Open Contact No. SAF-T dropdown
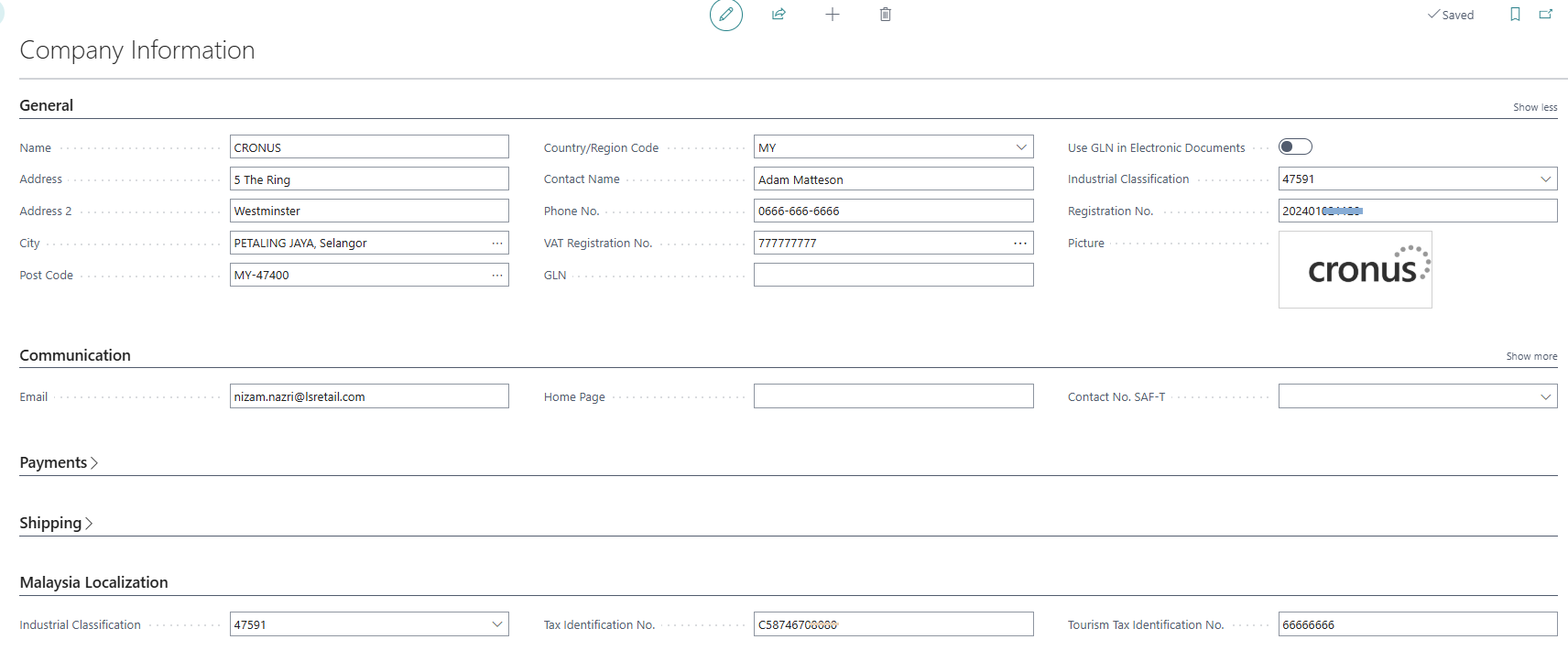Image resolution: width=1568 pixels, height=672 pixels. (x=1545, y=397)
